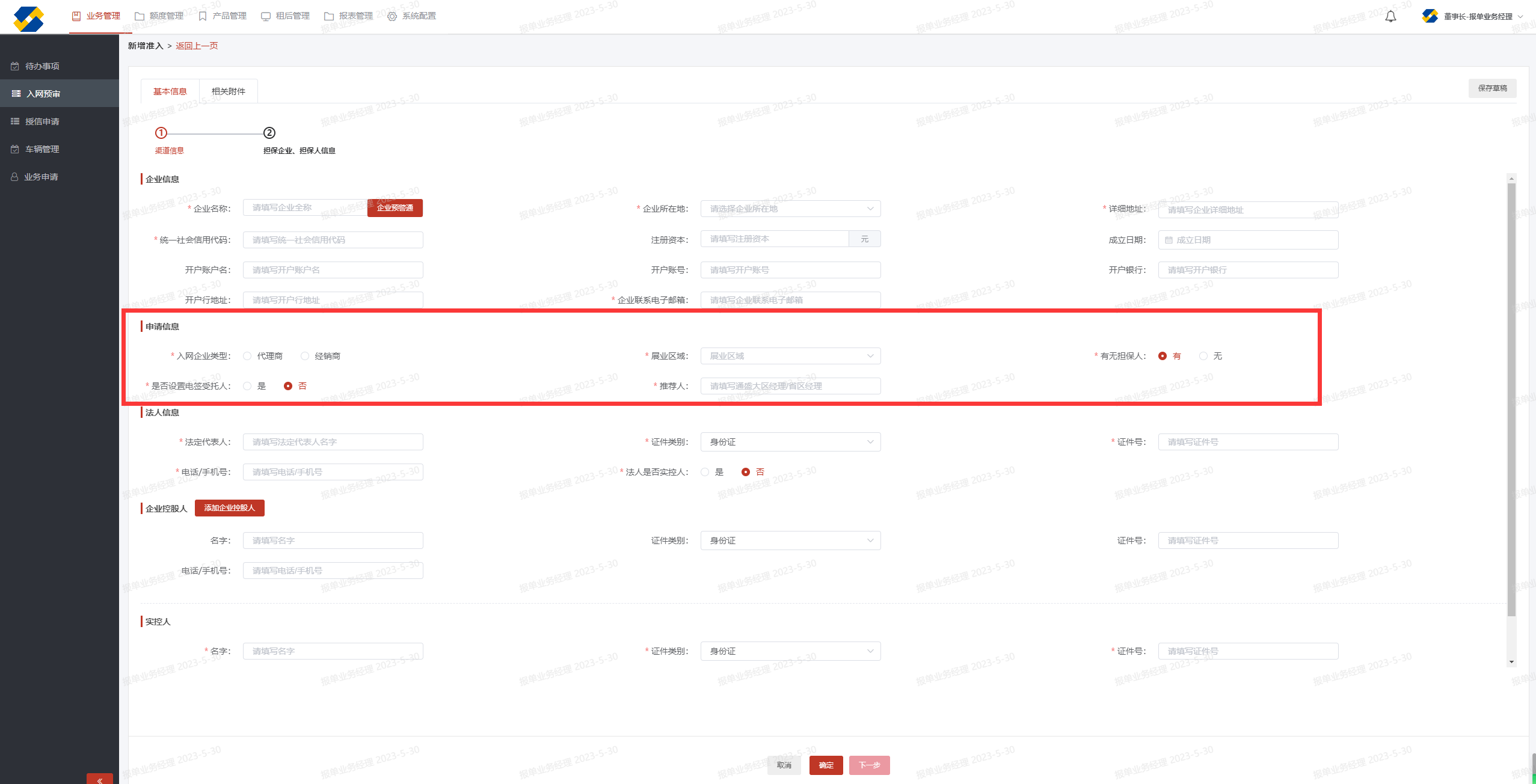
Task: Click the notification bell icon
Action: 1390,17
